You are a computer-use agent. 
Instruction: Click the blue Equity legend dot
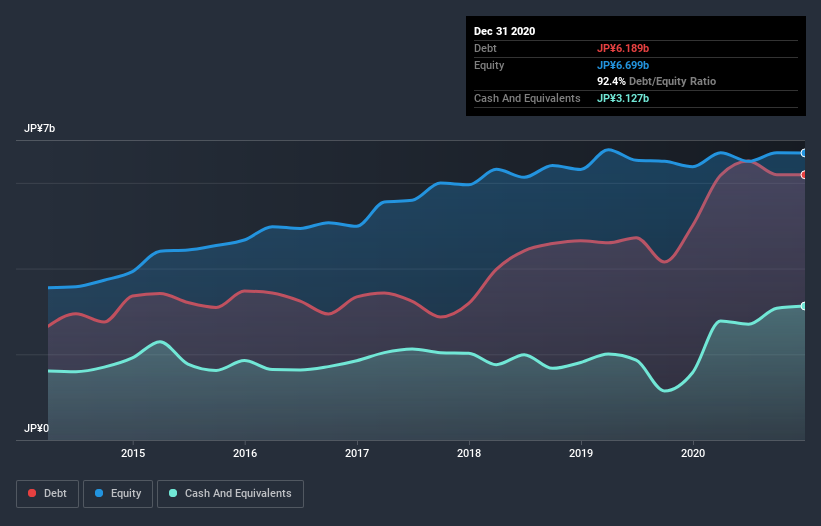pyautogui.click(x=99, y=493)
